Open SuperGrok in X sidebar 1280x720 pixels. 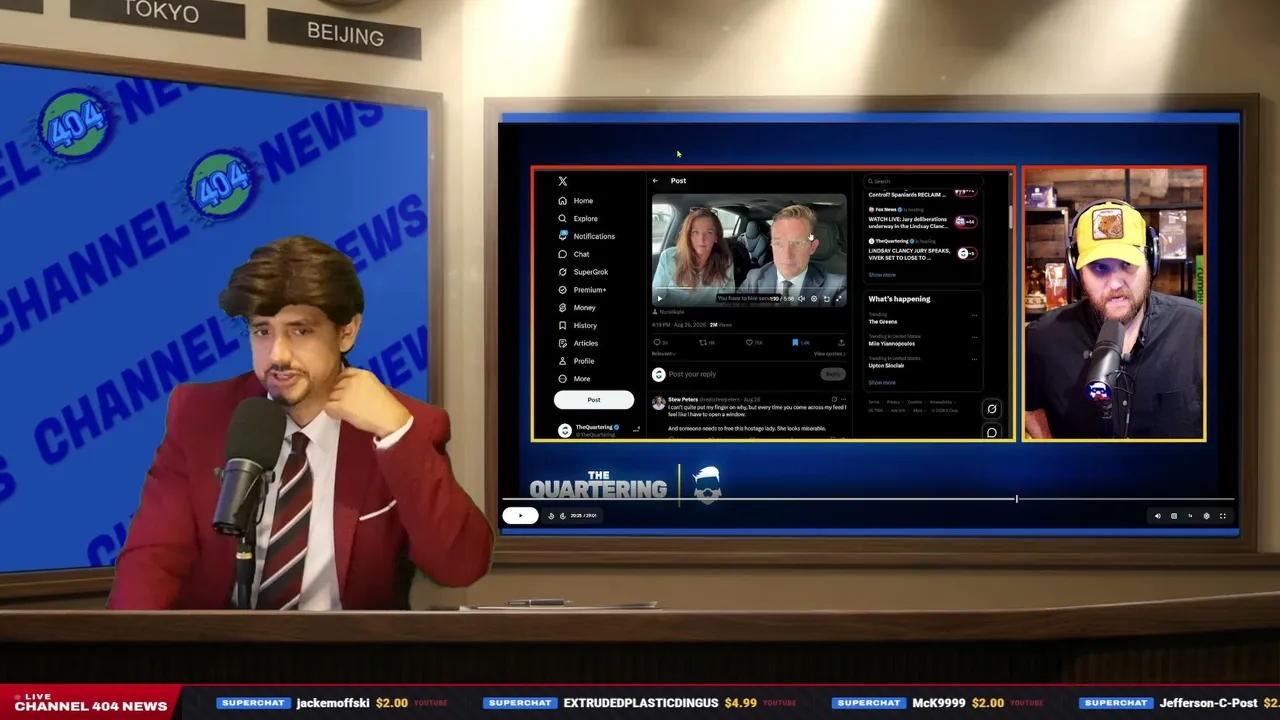pos(583,272)
